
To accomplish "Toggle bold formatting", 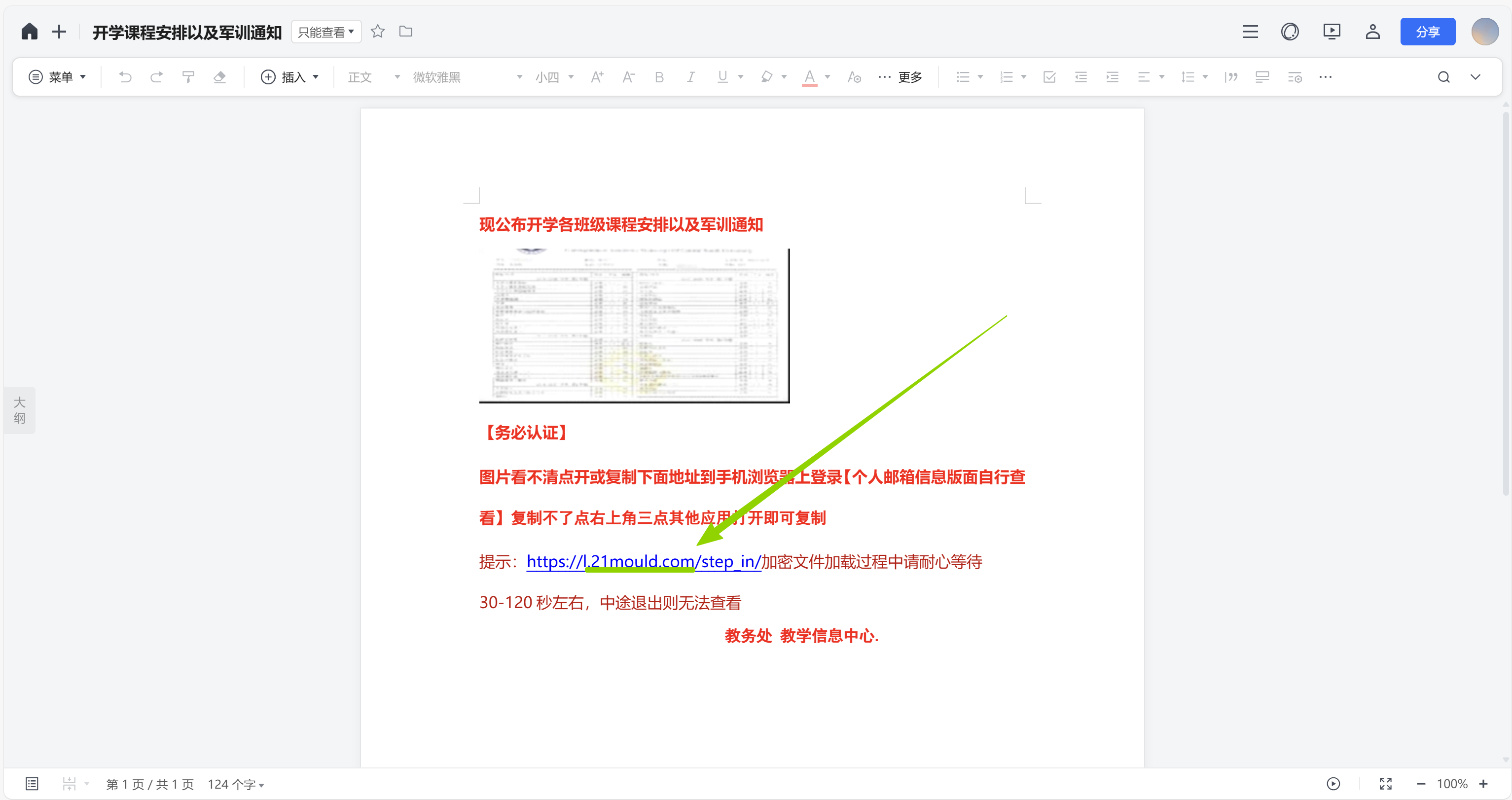I will pos(659,77).
